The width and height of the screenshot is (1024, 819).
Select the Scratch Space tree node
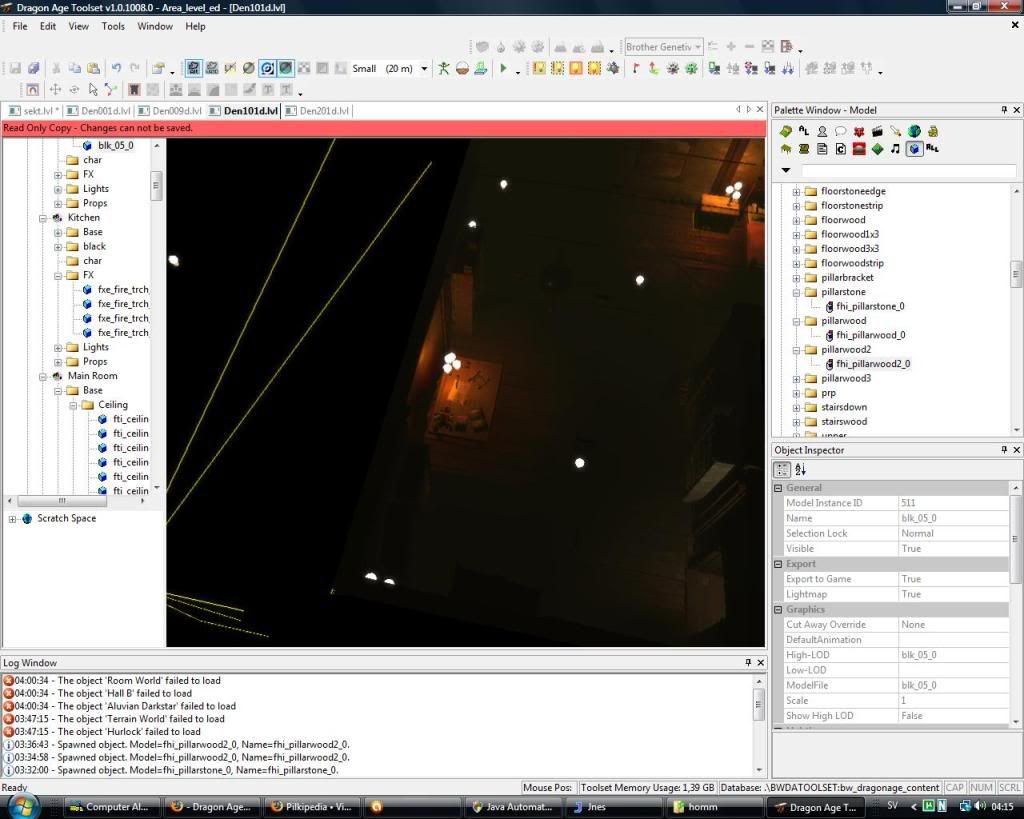[66, 518]
